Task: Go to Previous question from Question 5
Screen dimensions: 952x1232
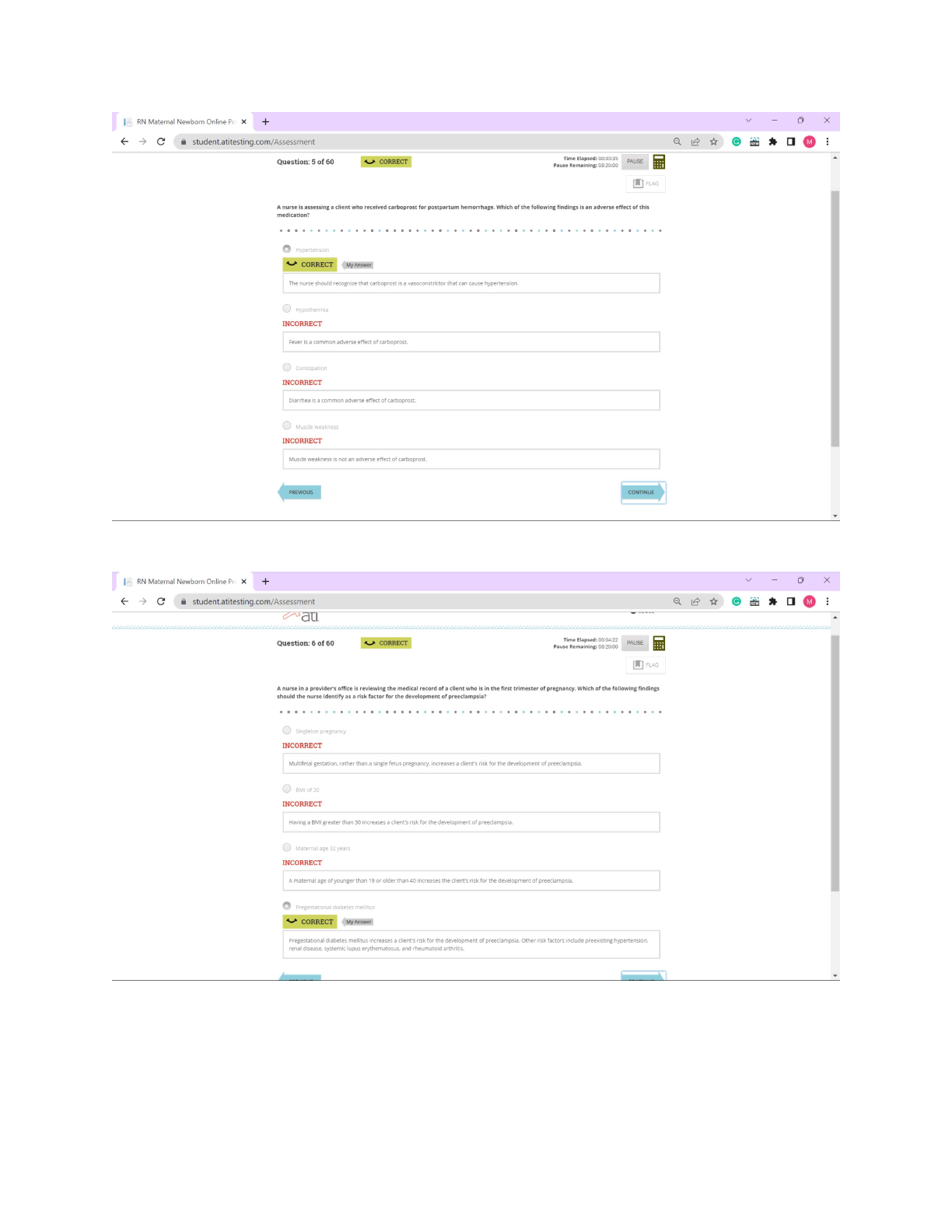Action: point(300,492)
